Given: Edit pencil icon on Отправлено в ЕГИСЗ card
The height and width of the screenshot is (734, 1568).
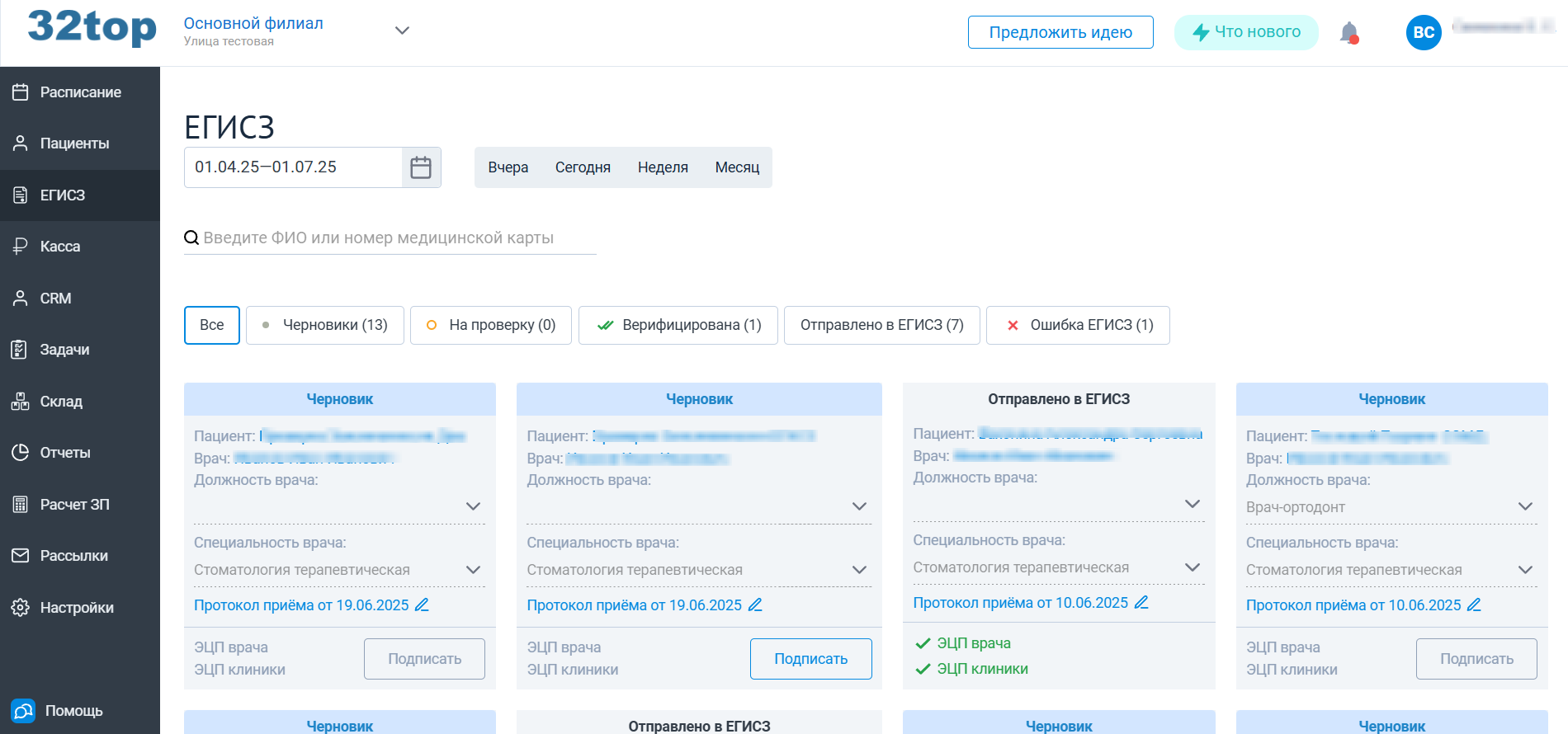Looking at the screenshot, I should tap(1141, 602).
